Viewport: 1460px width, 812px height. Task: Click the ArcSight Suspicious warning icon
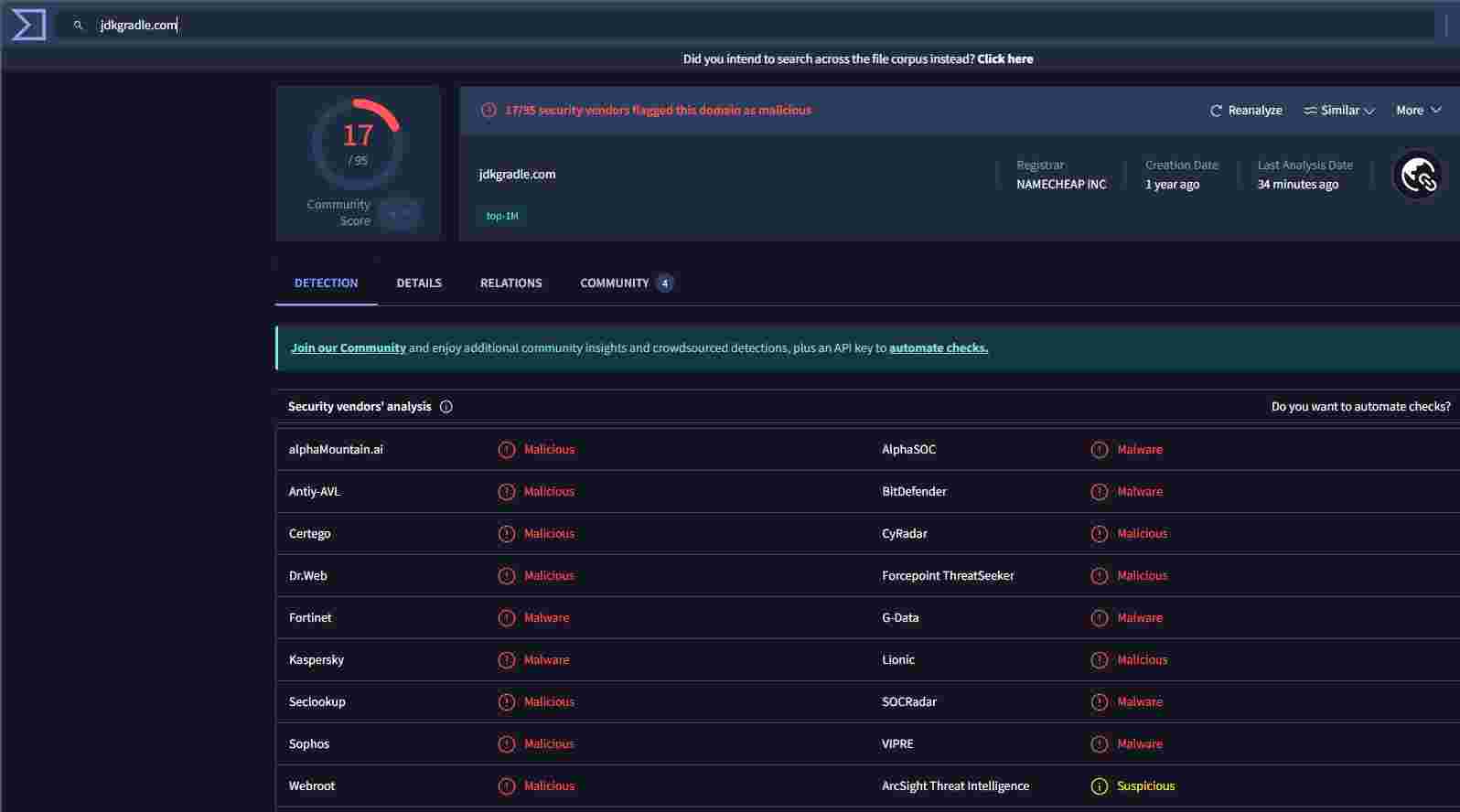[1099, 786]
